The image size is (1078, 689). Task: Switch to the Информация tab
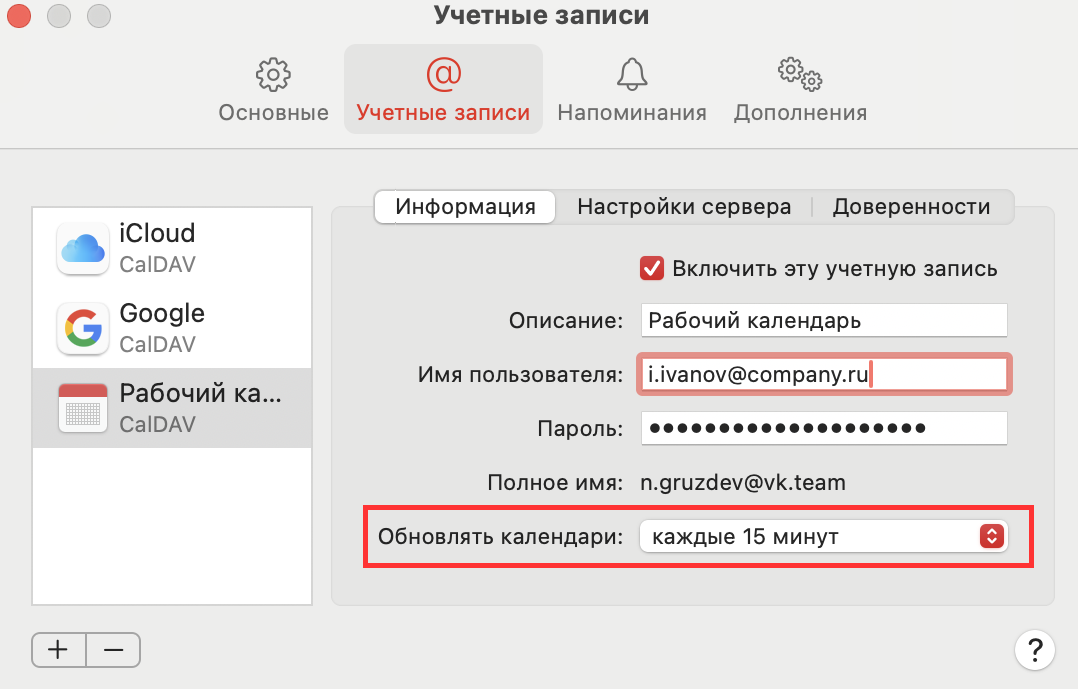465,207
